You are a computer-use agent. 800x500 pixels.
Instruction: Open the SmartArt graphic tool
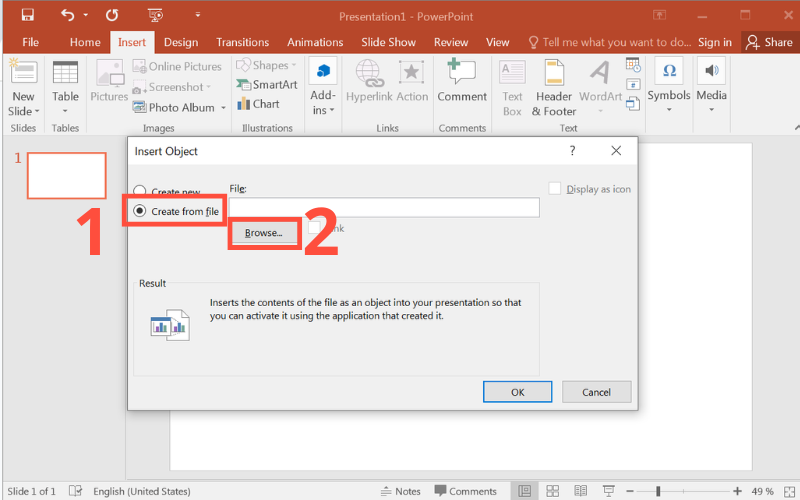tap(265, 85)
